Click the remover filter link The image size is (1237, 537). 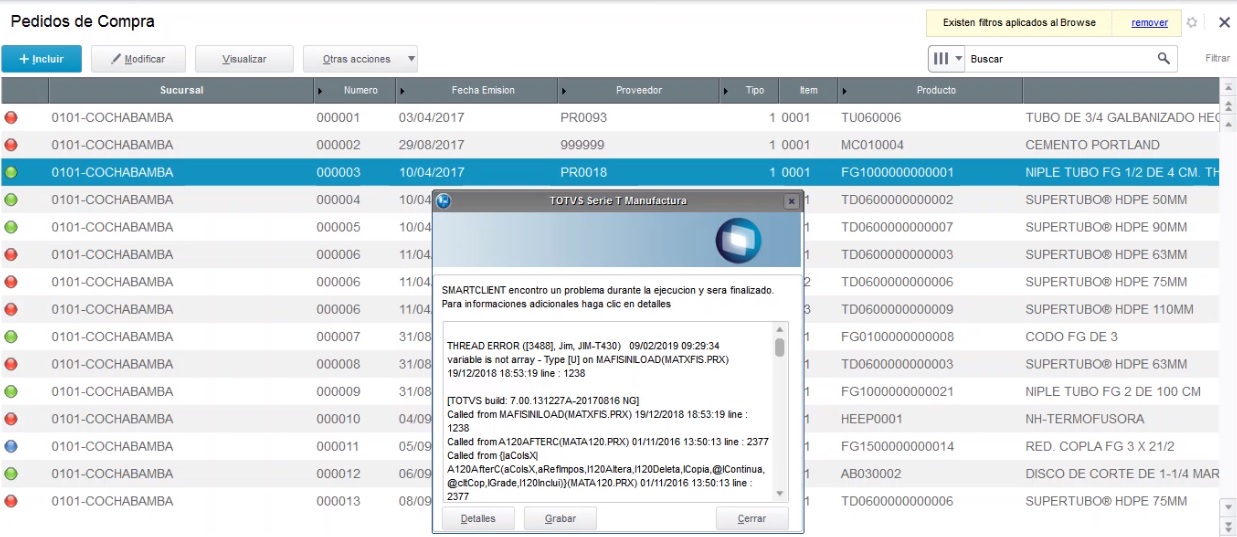coord(1149,22)
